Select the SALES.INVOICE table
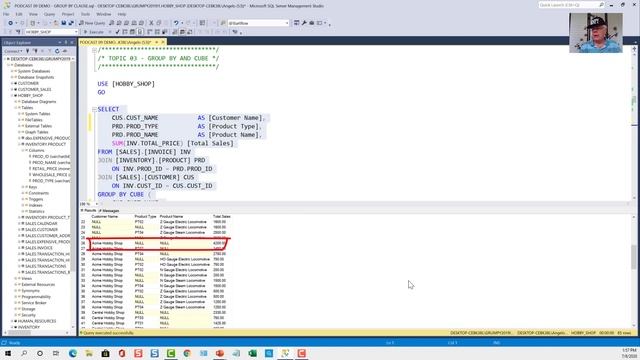The image size is (640, 360). click(39, 248)
